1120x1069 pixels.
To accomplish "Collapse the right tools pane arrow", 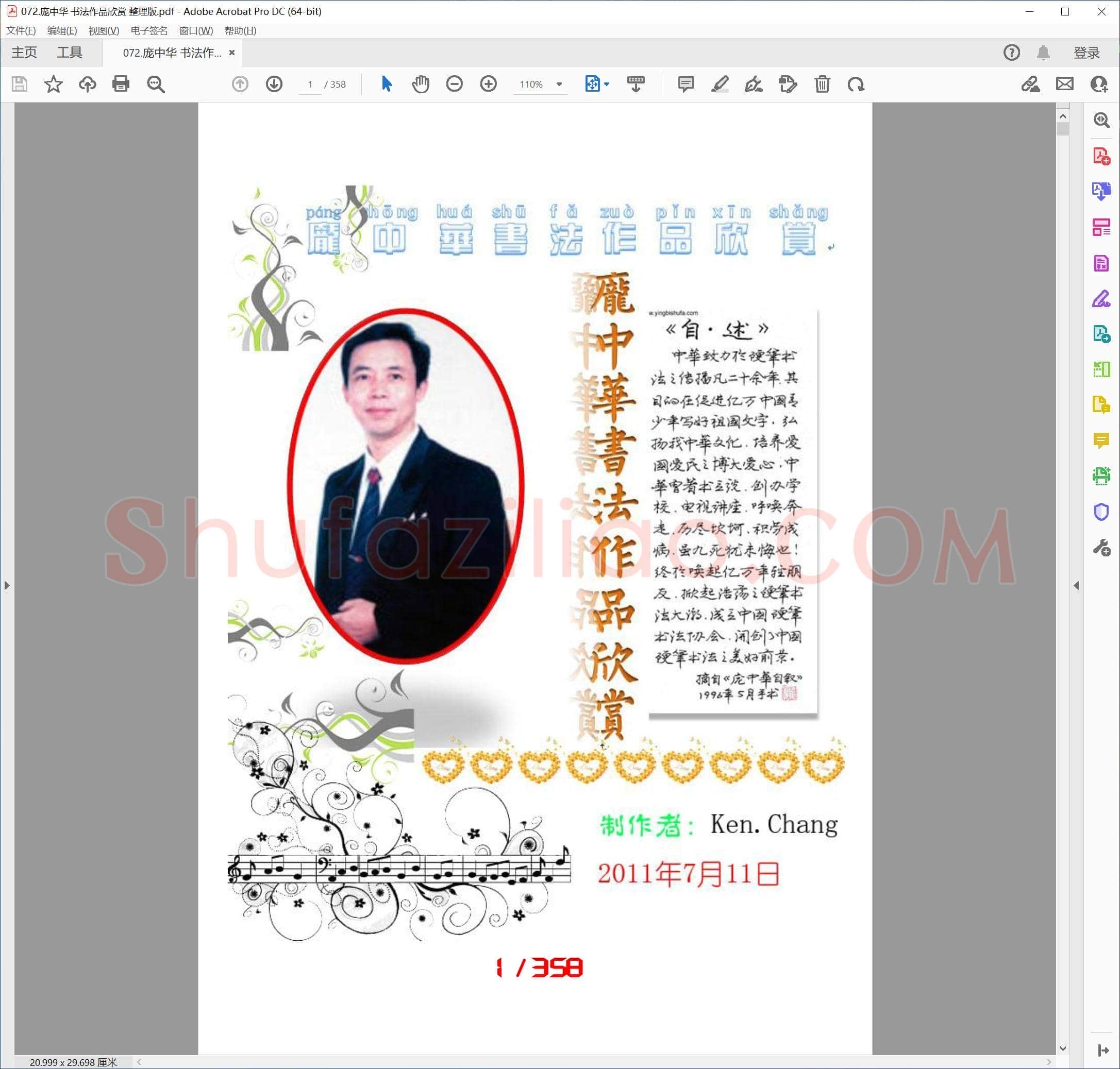I will [x=1076, y=585].
